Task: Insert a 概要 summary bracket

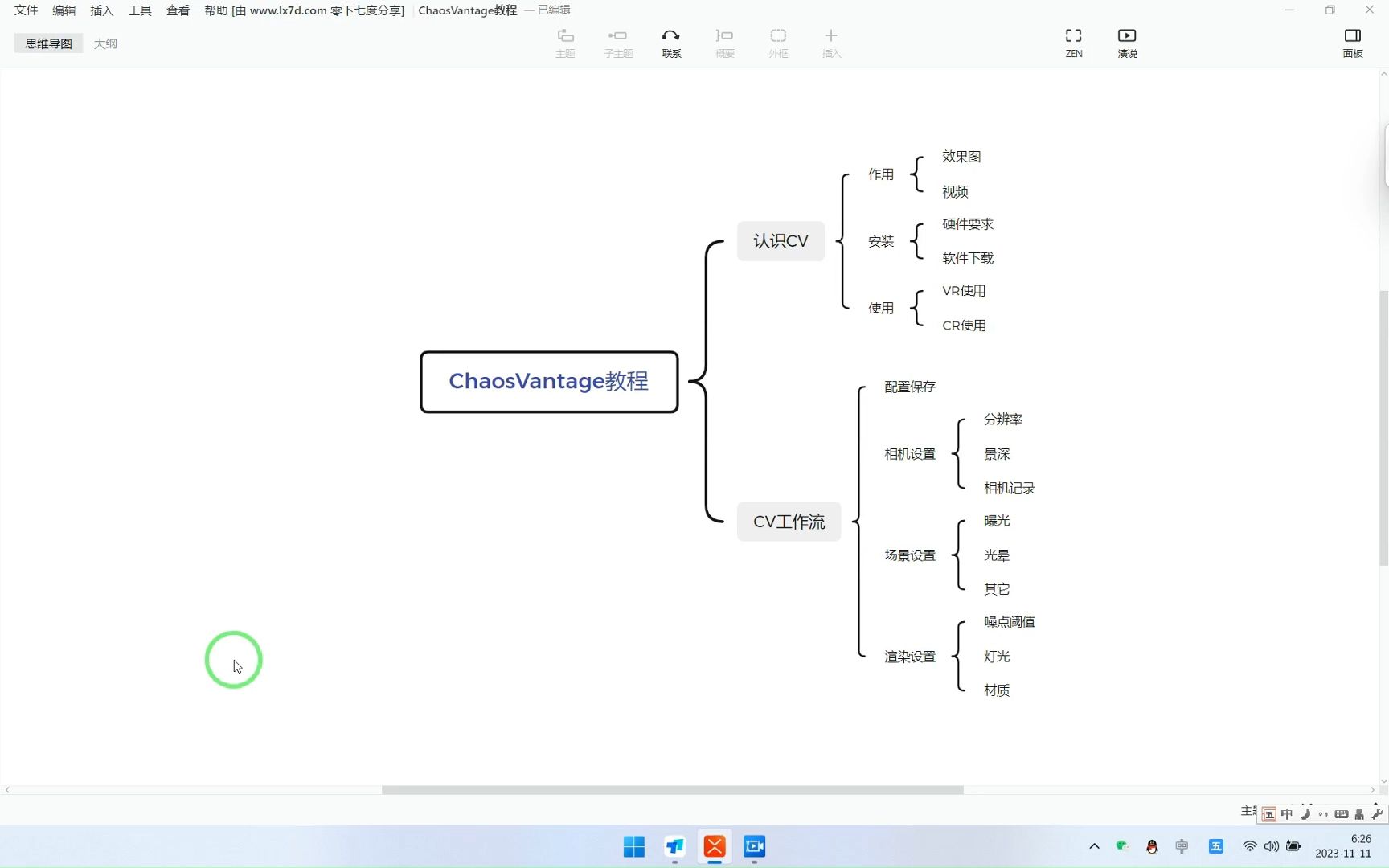Action: click(725, 43)
